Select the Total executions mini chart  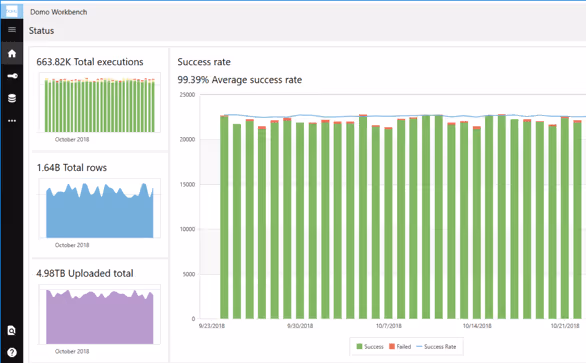[100, 103]
